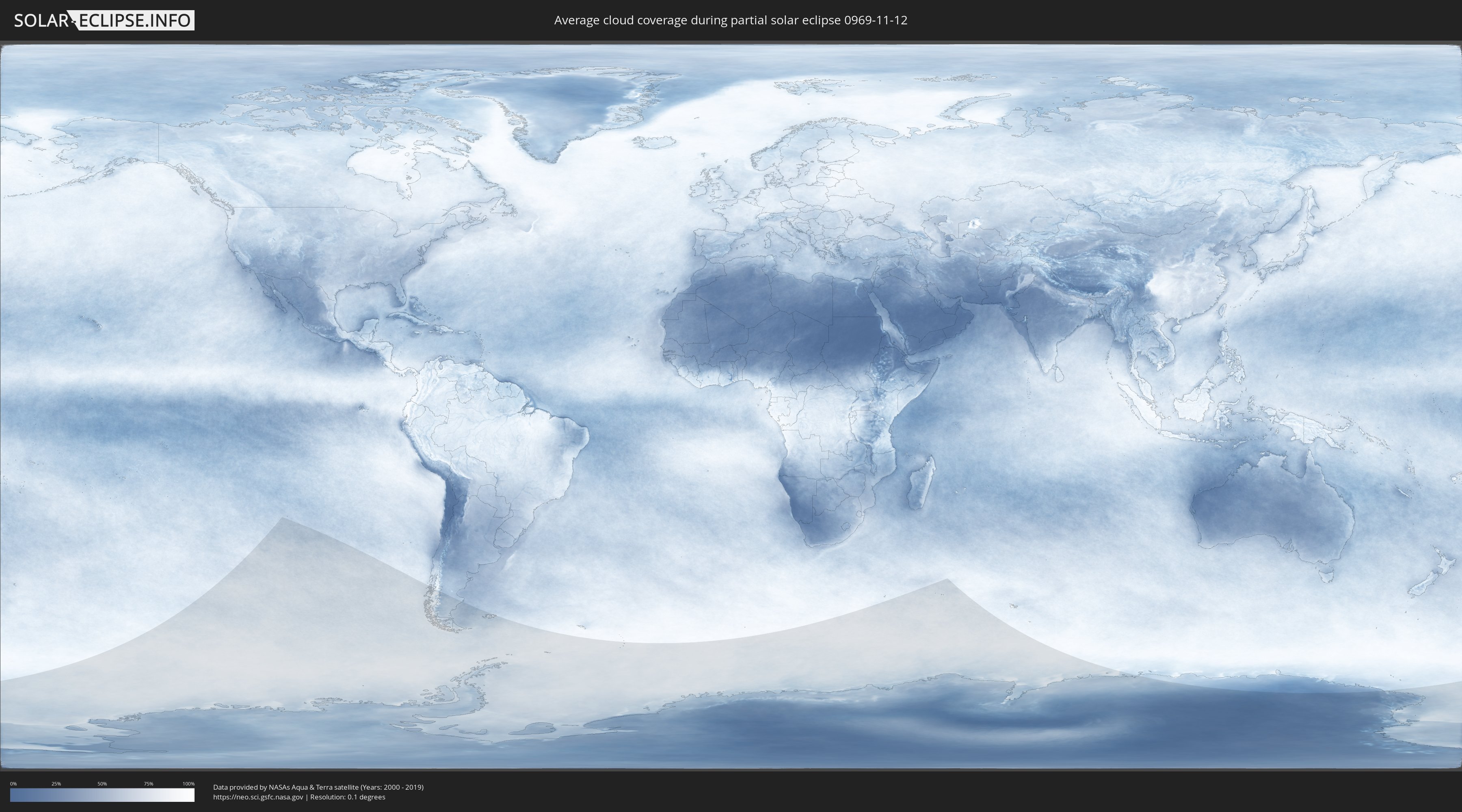Click the 50% legend label
The height and width of the screenshot is (812, 1462).
pos(102,784)
